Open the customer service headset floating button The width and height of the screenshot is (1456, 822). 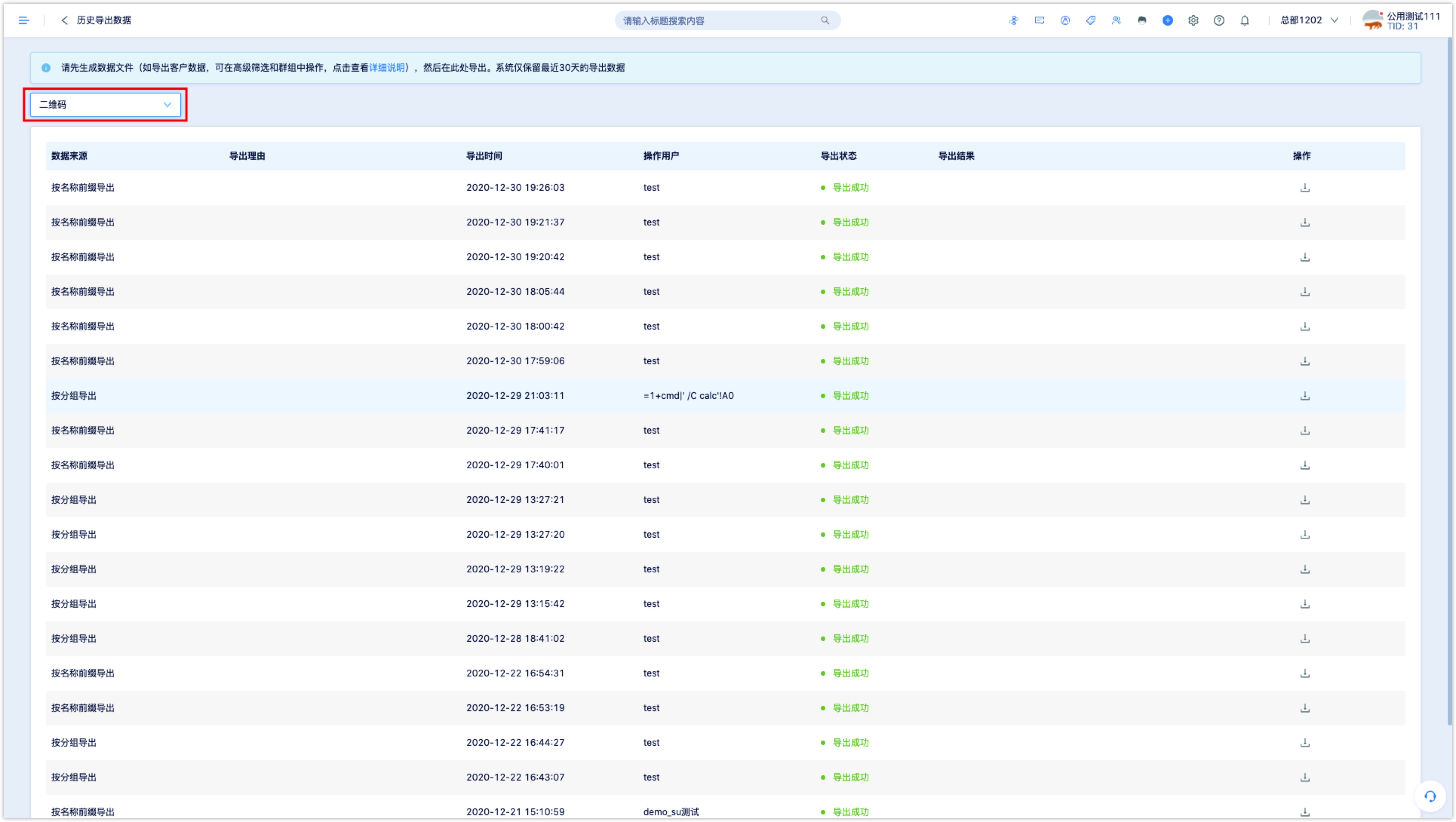(x=1430, y=797)
